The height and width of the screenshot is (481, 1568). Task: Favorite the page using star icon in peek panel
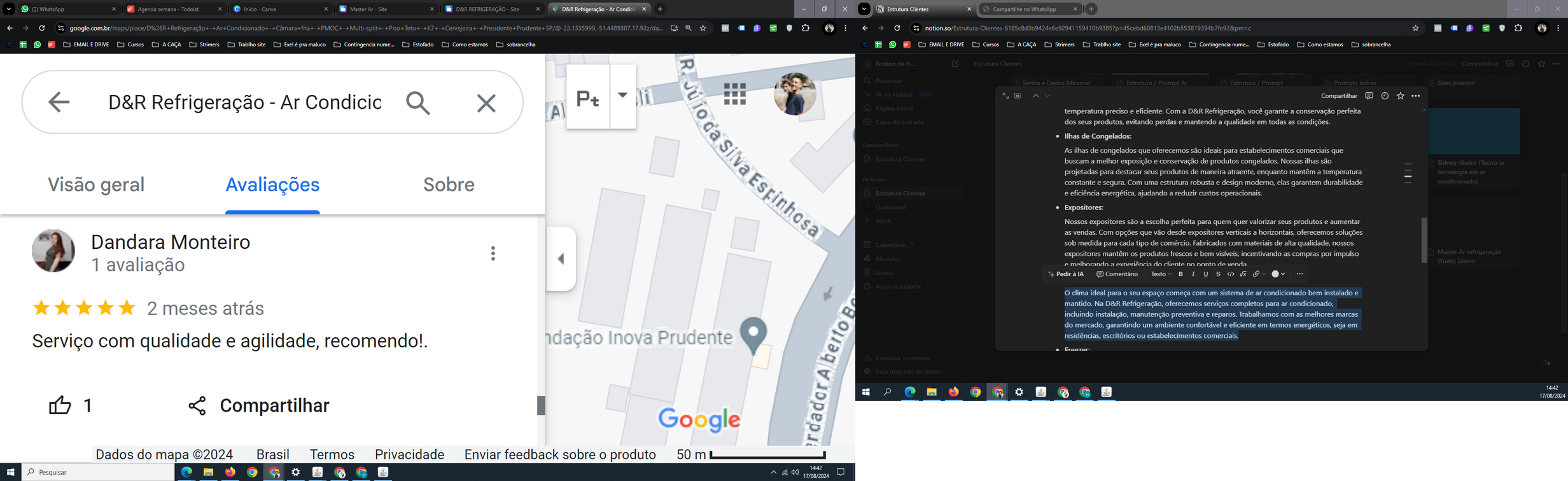click(1400, 96)
